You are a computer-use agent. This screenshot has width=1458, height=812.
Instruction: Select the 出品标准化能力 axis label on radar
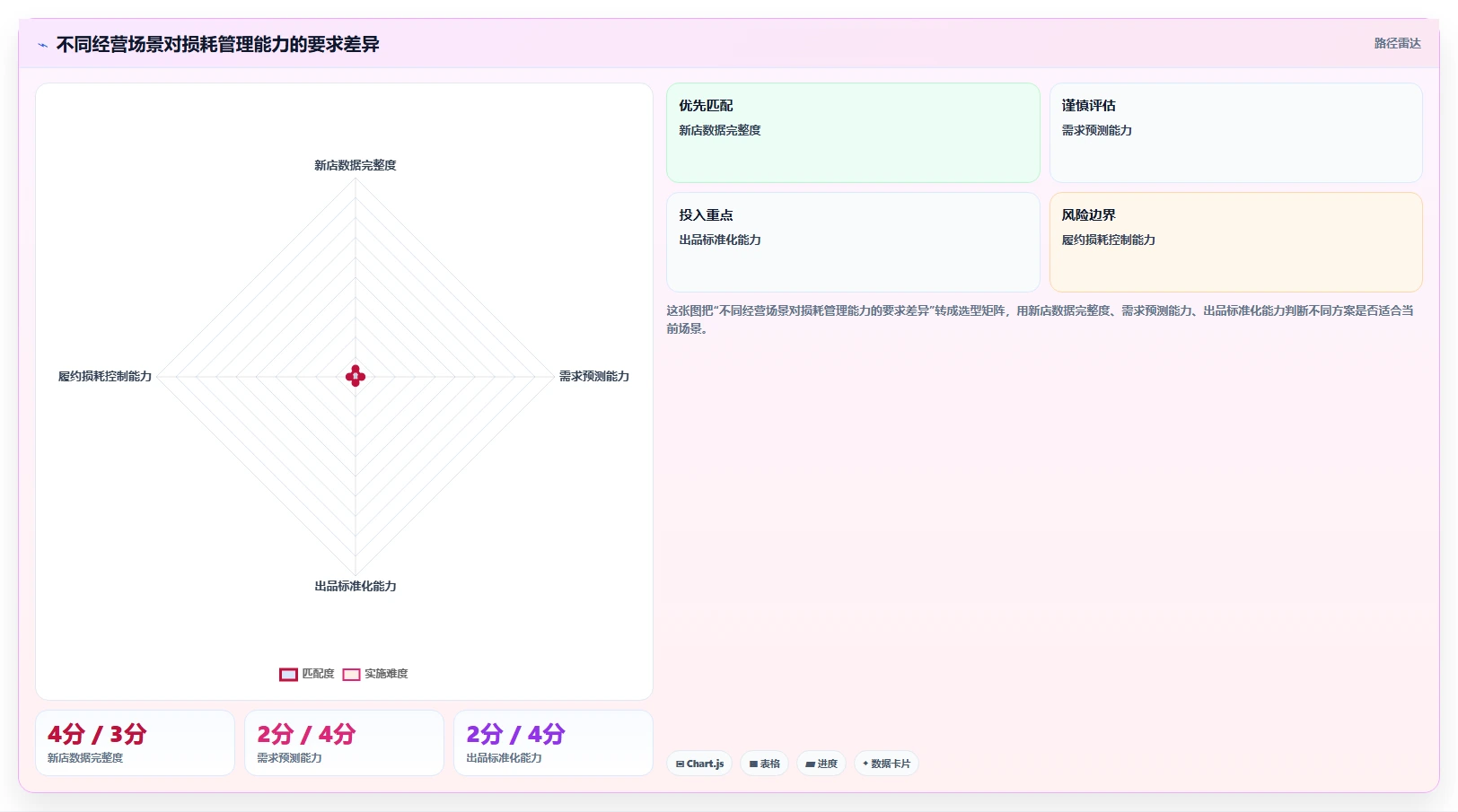(x=356, y=586)
